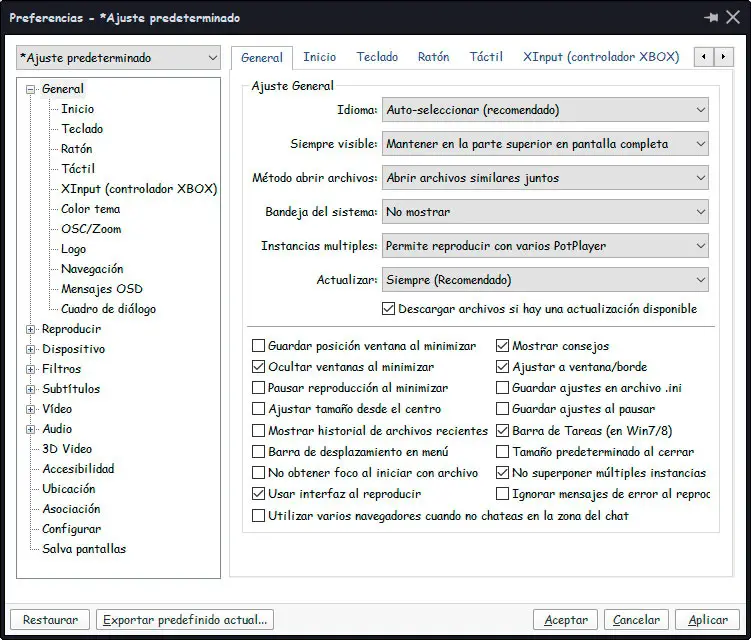Open the Idioma dropdown

(545, 110)
